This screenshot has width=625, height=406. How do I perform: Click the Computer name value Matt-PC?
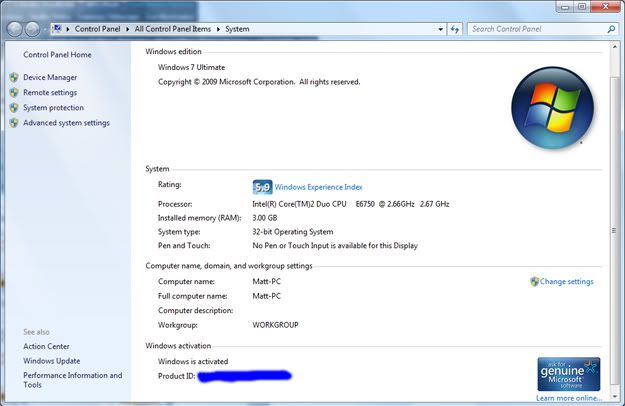(266, 281)
